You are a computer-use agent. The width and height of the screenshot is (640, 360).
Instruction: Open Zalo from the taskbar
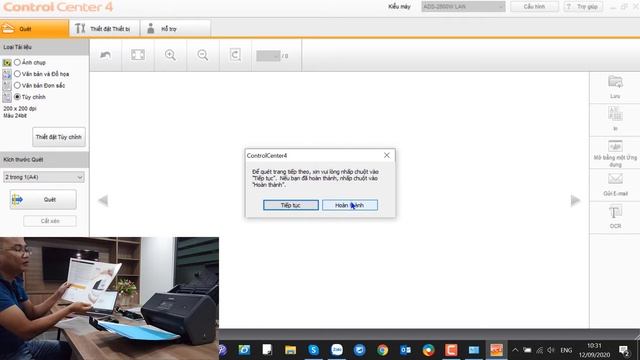click(337, 350)
